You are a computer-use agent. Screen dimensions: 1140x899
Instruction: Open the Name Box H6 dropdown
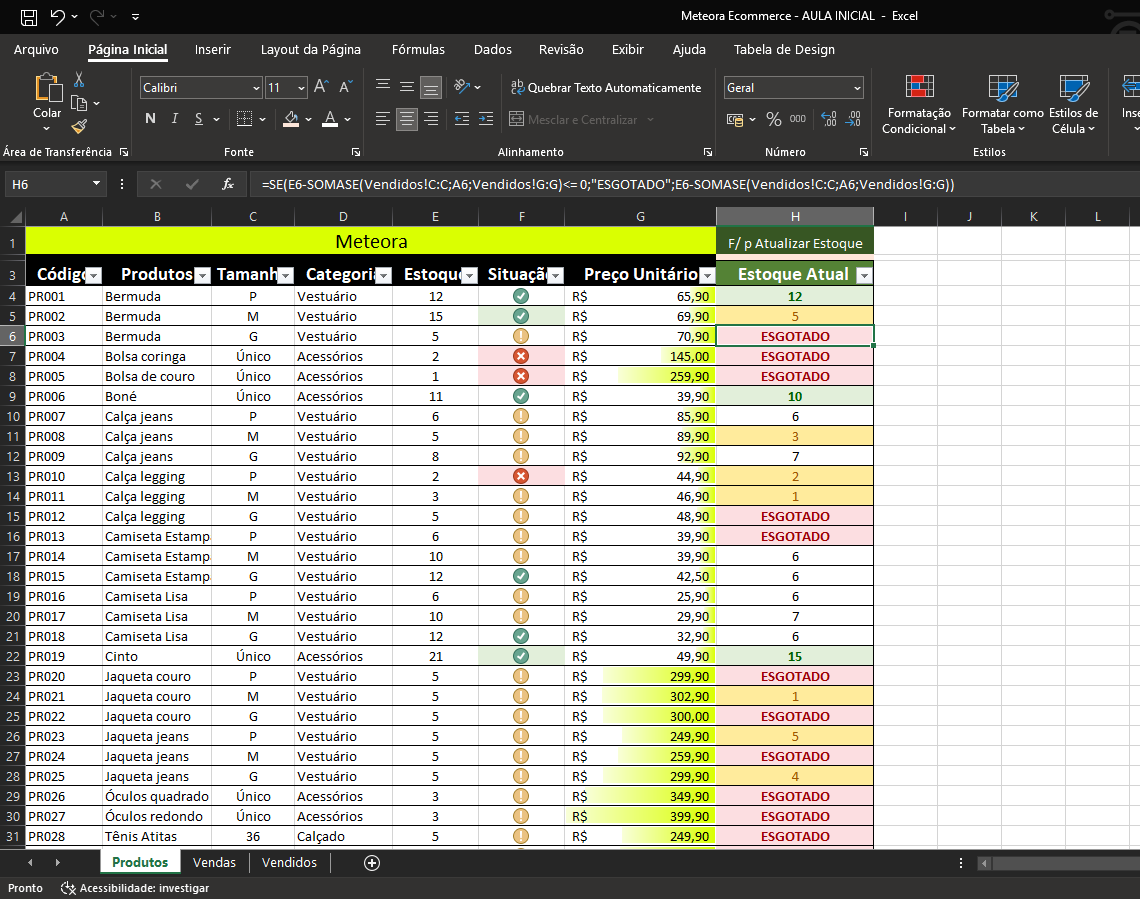96,184
